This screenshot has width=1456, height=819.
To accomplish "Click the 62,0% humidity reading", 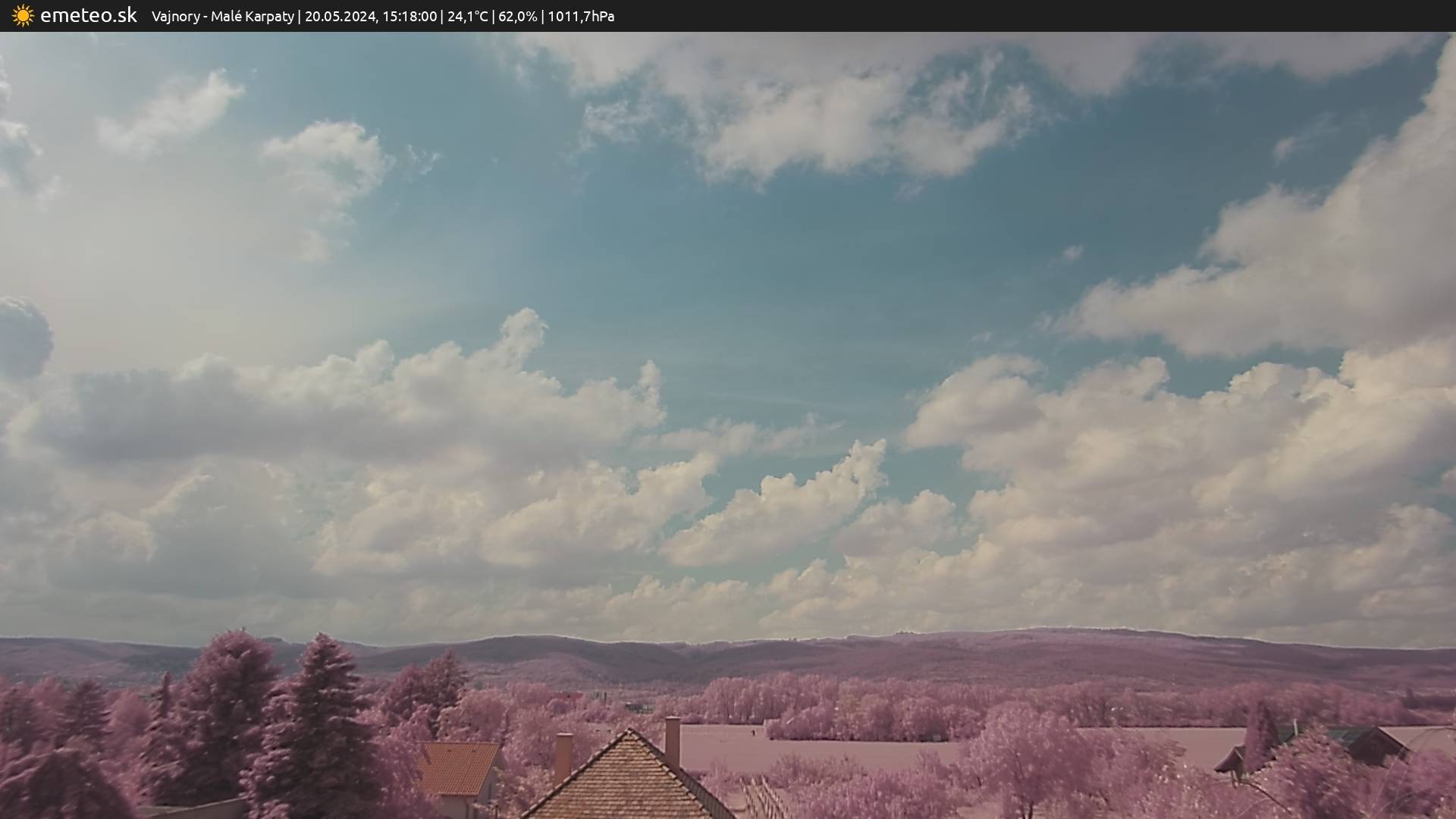I will (518, 17).
